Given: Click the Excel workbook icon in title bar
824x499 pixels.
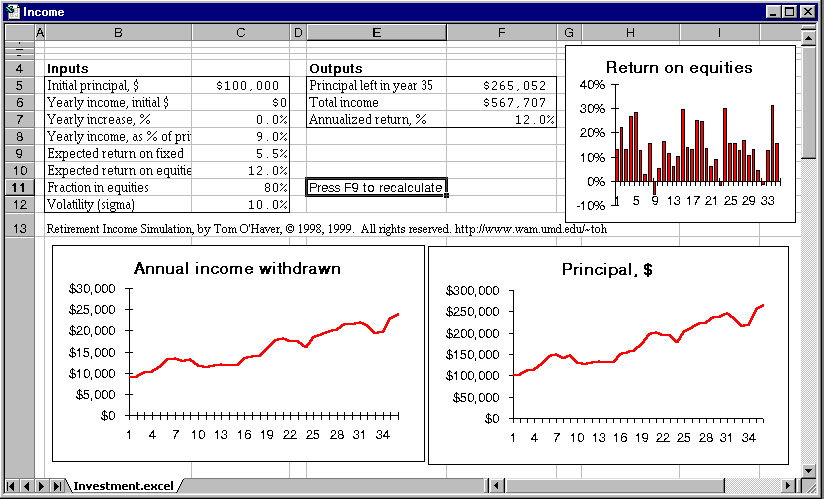Looking at the screenshot, I should coord(11,11).
